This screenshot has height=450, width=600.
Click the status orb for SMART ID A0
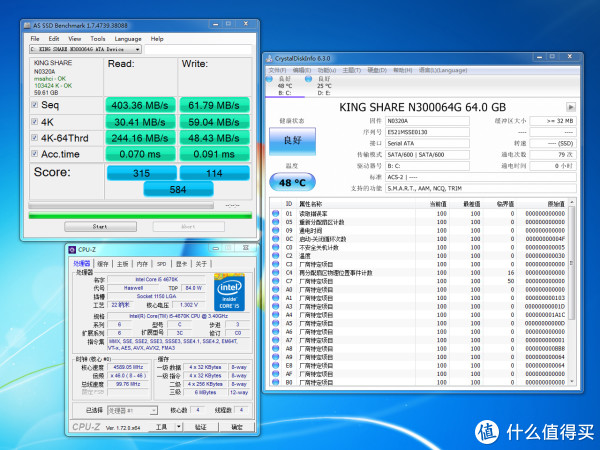[x=276, y=289]
